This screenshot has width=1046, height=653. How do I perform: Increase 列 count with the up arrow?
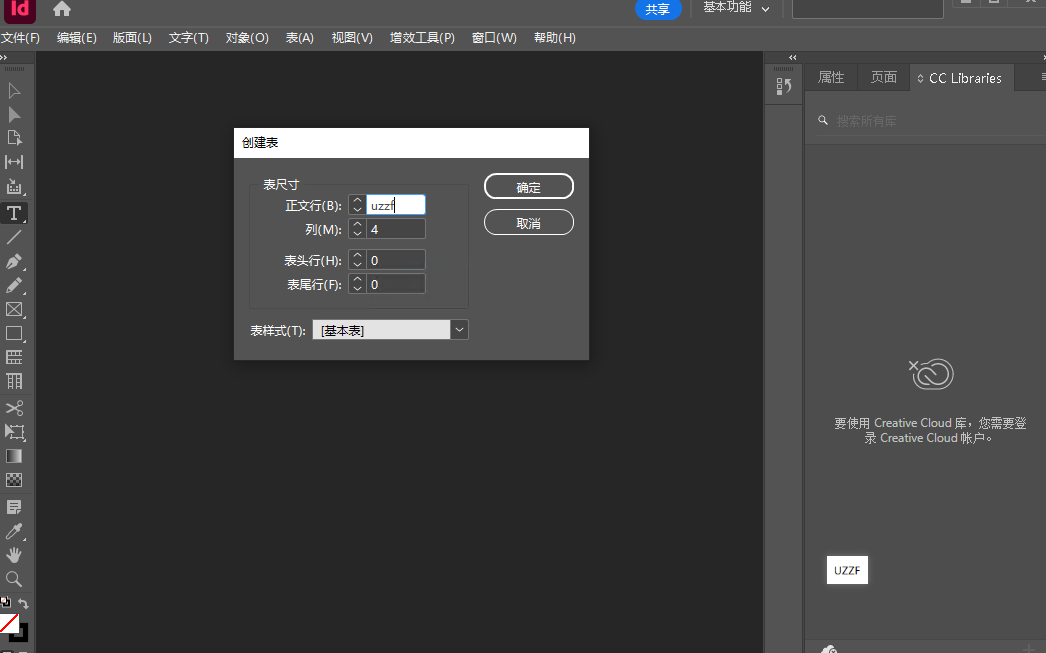click(358, 224)
